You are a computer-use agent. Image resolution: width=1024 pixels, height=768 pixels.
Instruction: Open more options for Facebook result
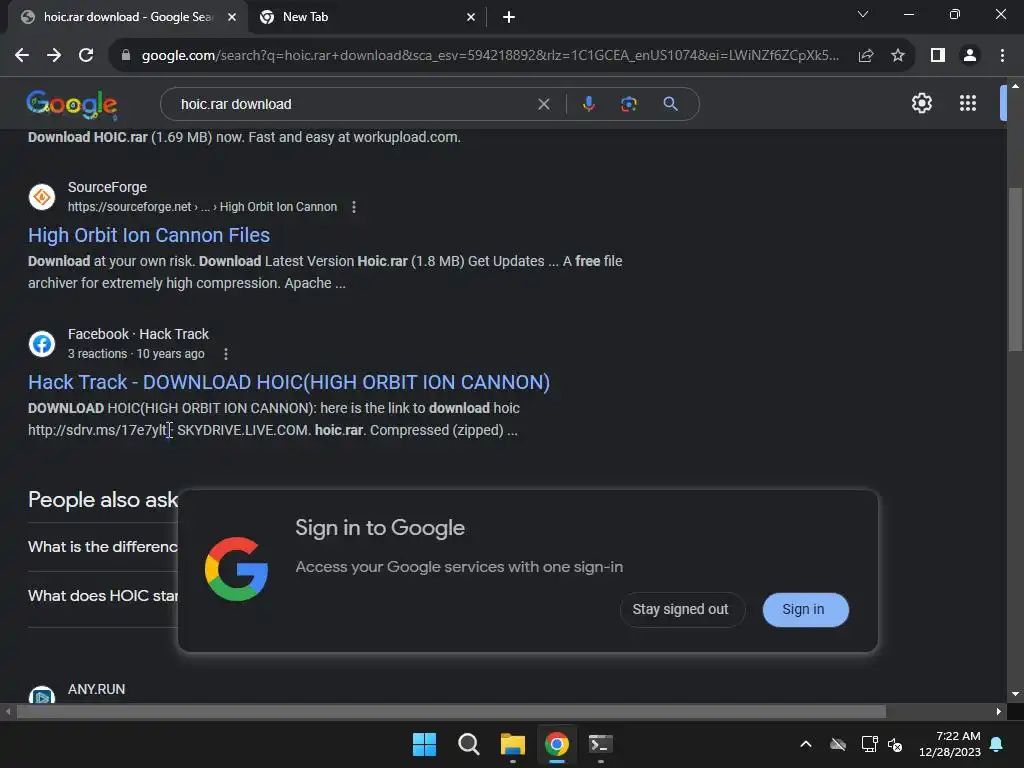226,354
